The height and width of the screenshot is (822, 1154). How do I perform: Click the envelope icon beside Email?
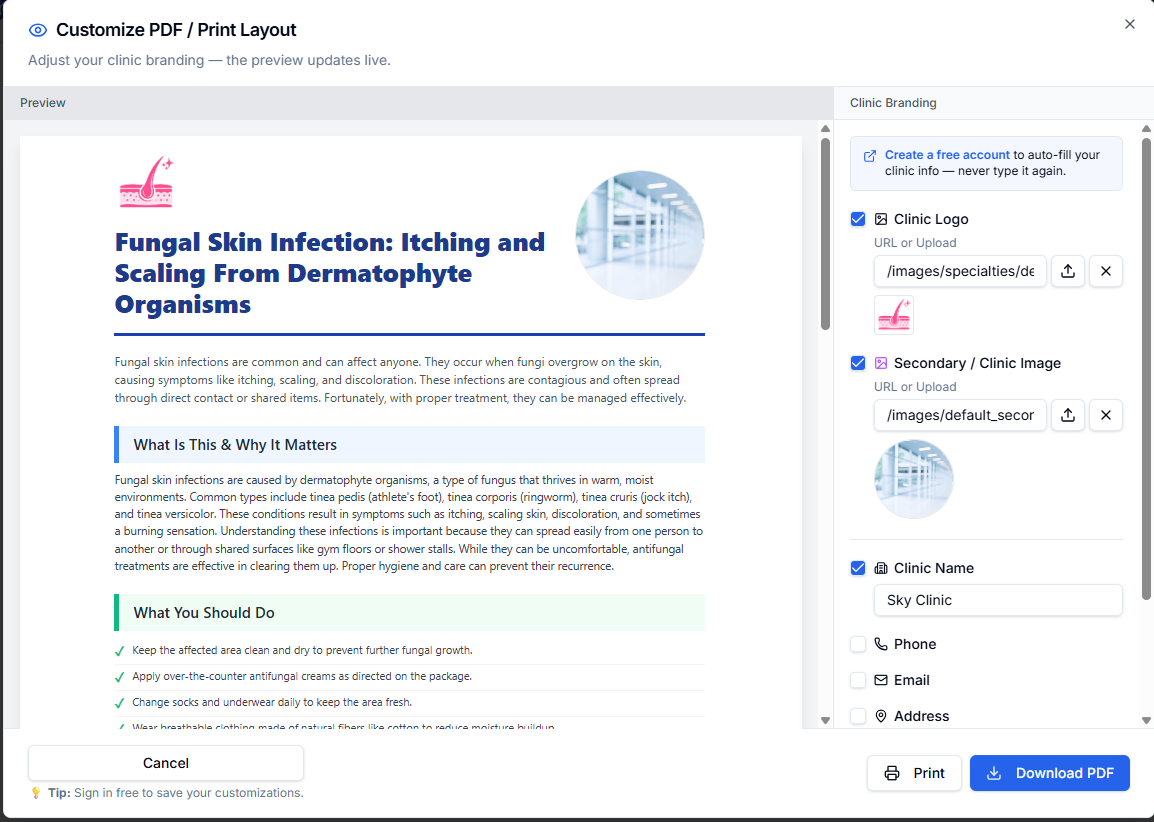pos(881,681)
